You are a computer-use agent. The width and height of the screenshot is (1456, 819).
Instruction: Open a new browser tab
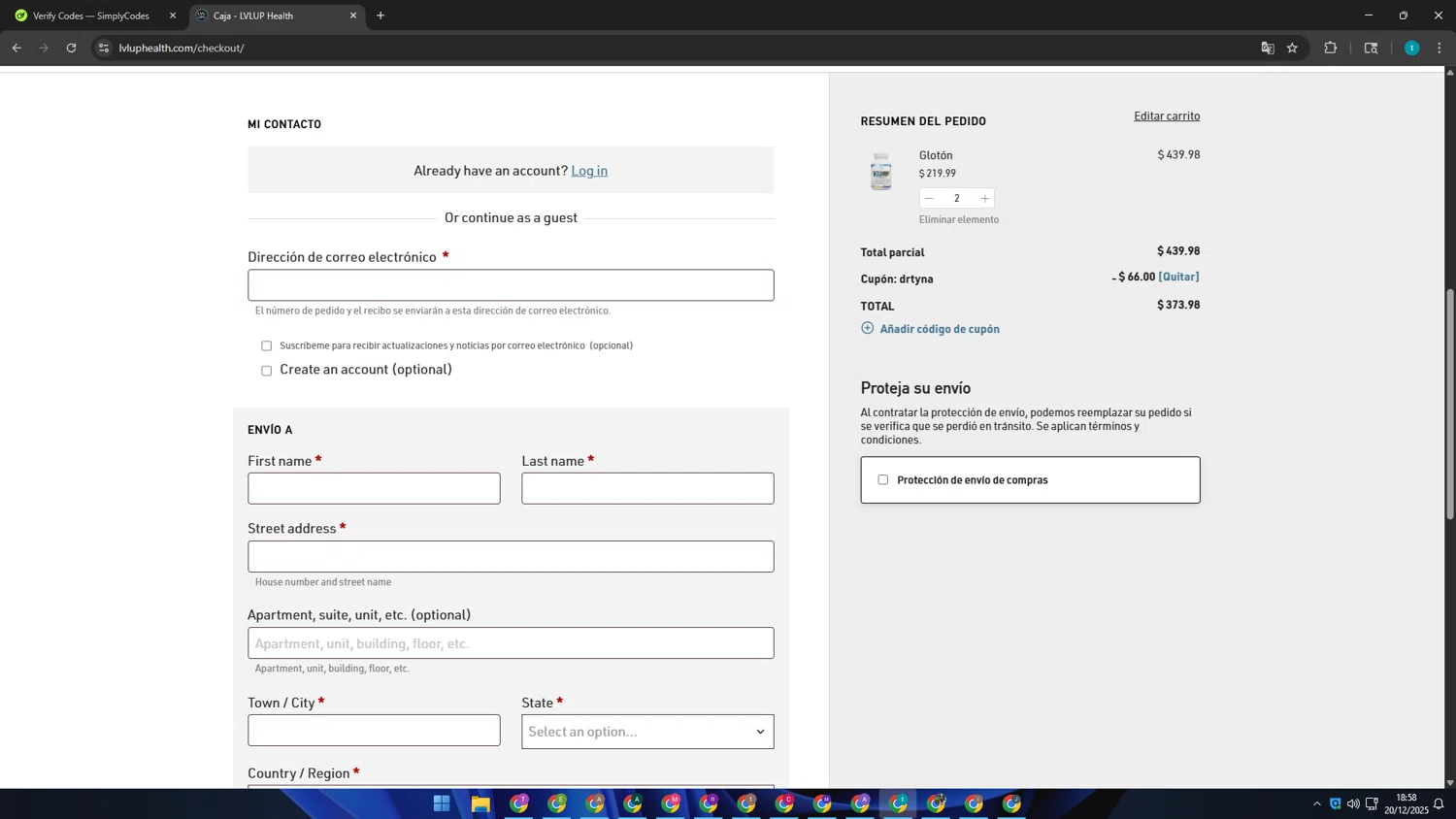(381, 16)
